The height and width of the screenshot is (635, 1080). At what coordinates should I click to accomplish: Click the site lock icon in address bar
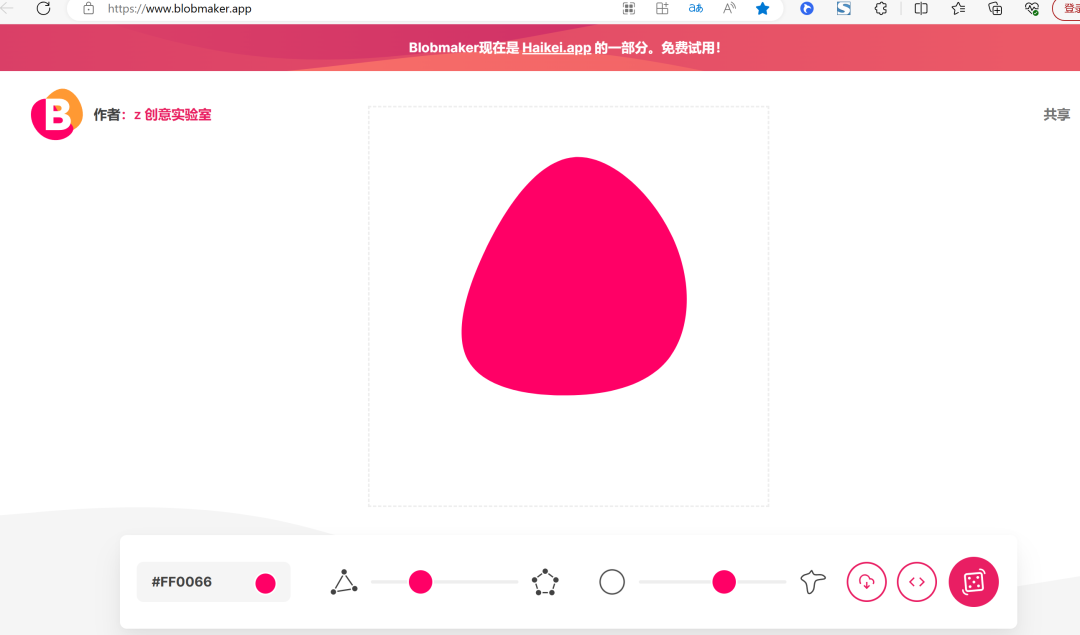[88, 8]
